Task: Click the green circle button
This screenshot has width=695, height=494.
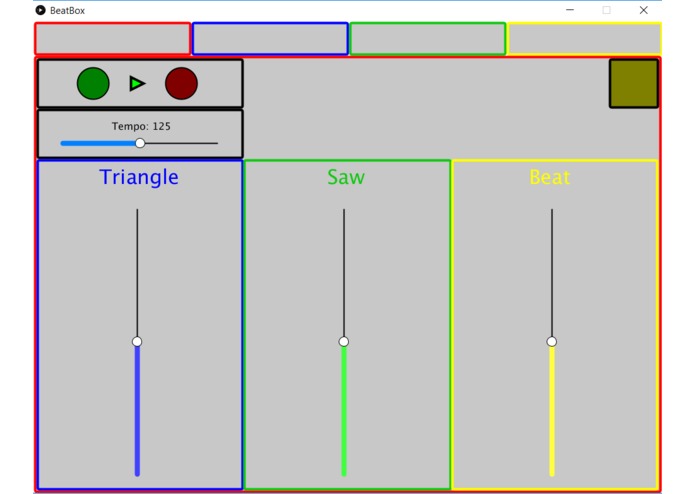Action: pyautogui.click(x=93, y=83)
